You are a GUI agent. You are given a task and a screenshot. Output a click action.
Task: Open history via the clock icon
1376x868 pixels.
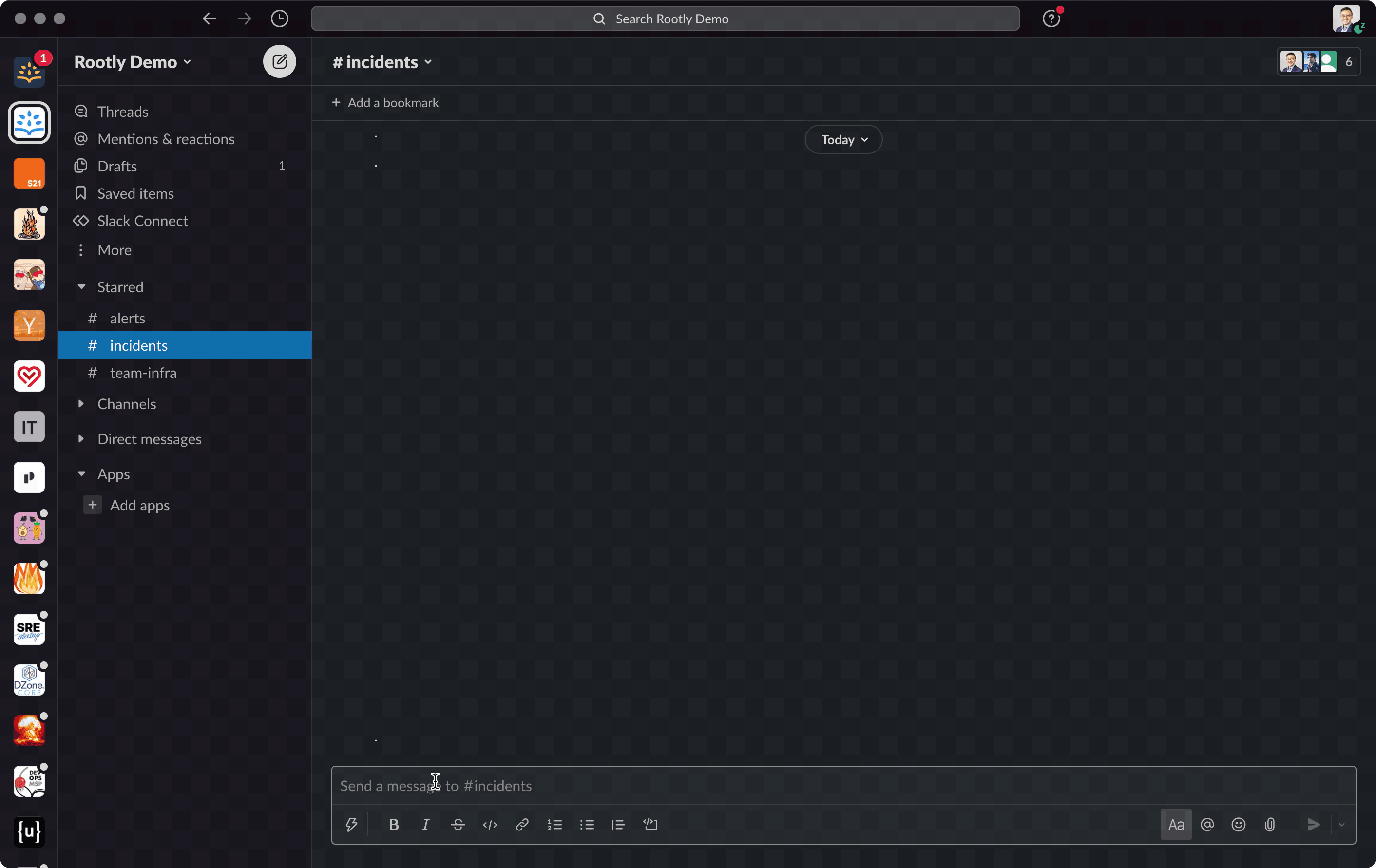[279, 19]
